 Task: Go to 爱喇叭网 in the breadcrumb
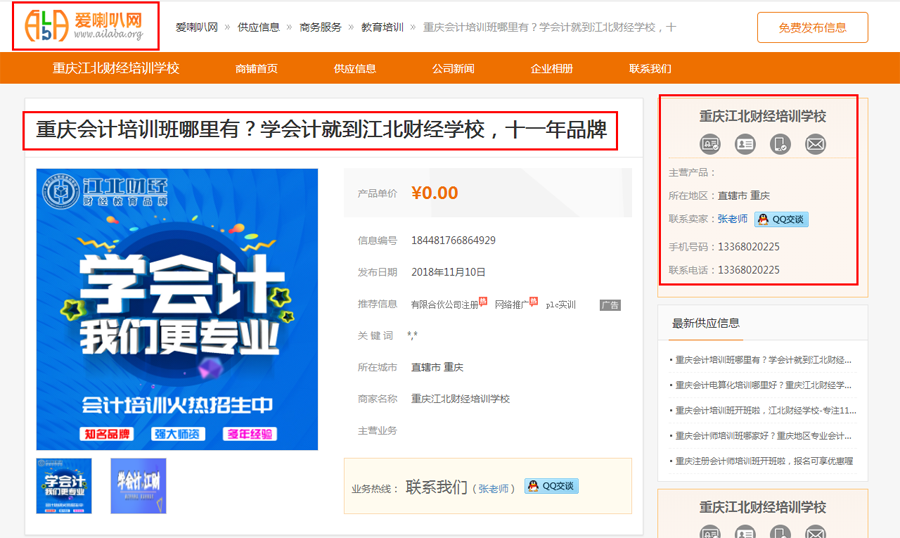click(196, 27)
